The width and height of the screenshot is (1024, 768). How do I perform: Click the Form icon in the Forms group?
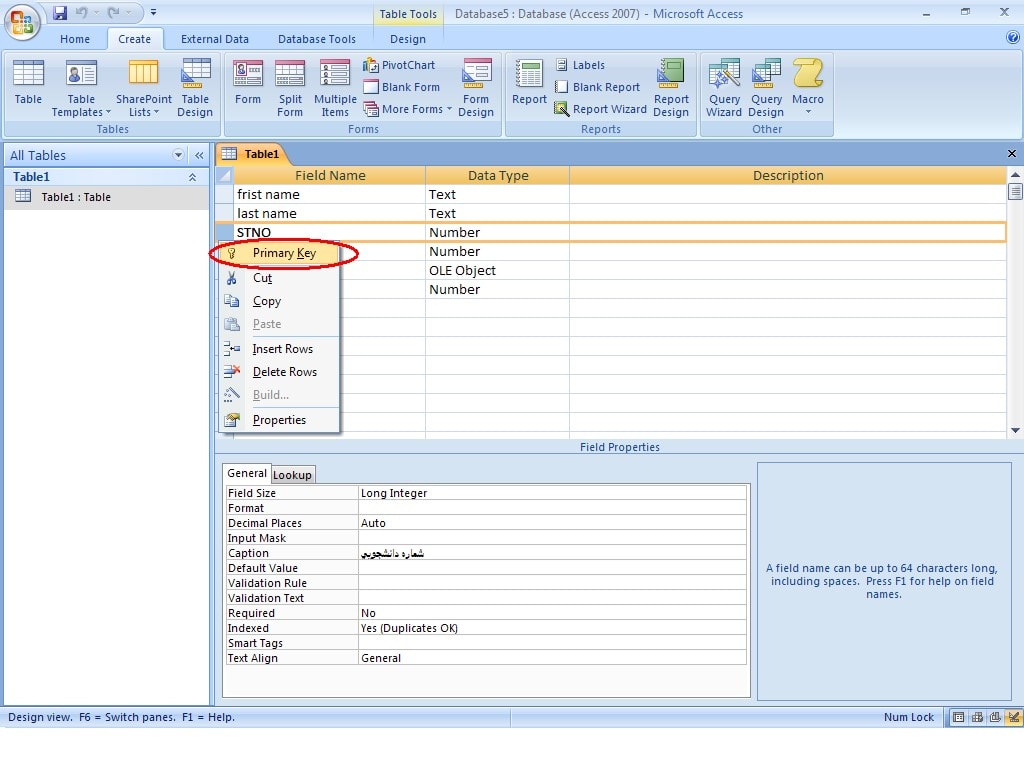(248, 82)
